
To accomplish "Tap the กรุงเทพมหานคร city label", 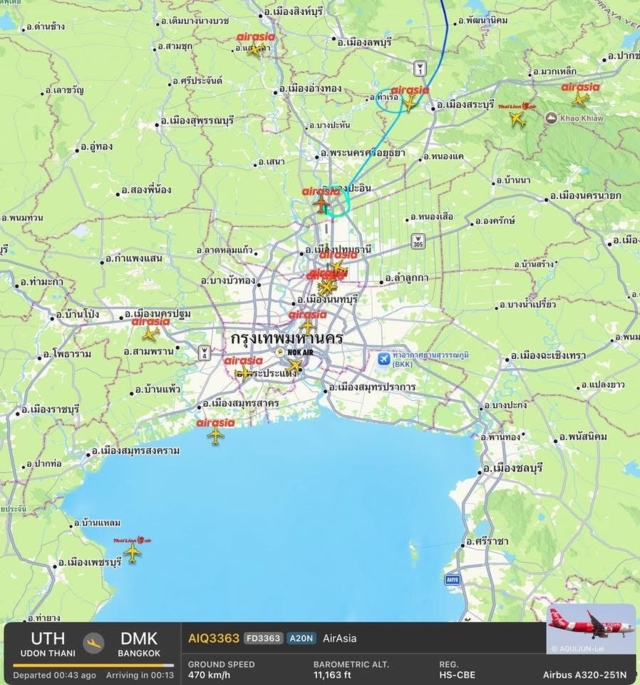I will coord(287,338).
